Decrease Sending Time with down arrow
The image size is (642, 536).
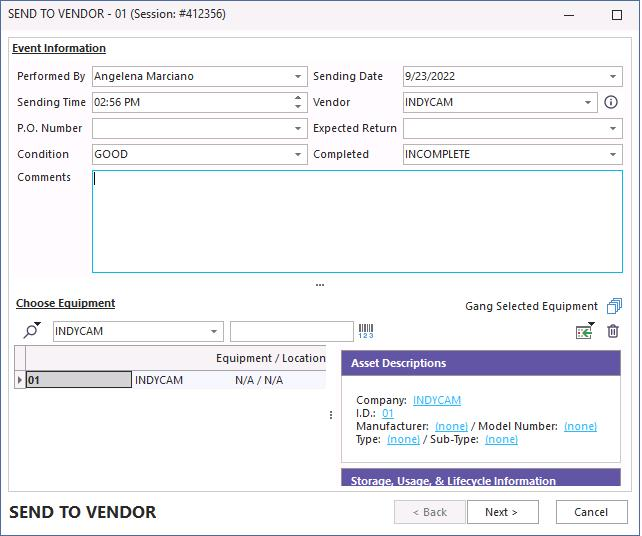pyautogui.click(x=298, y=106)
